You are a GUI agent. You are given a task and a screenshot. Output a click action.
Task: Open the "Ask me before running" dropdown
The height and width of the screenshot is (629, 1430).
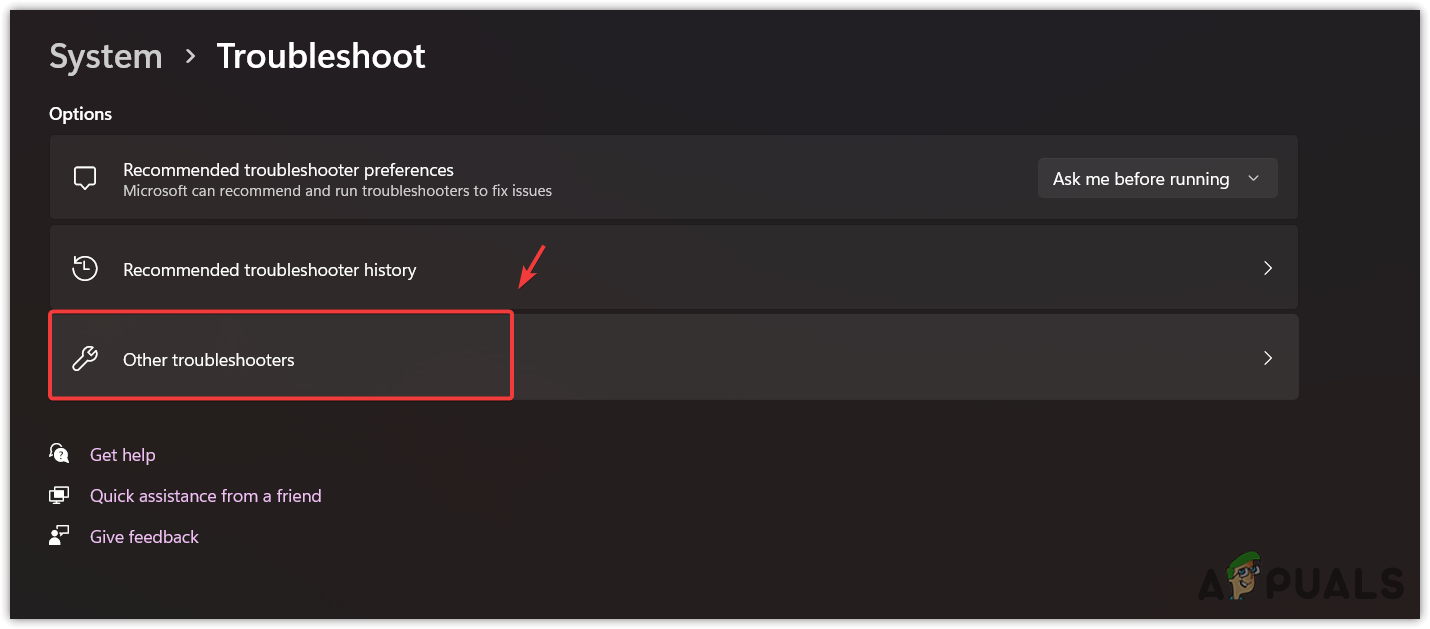tap(1157, 179)
